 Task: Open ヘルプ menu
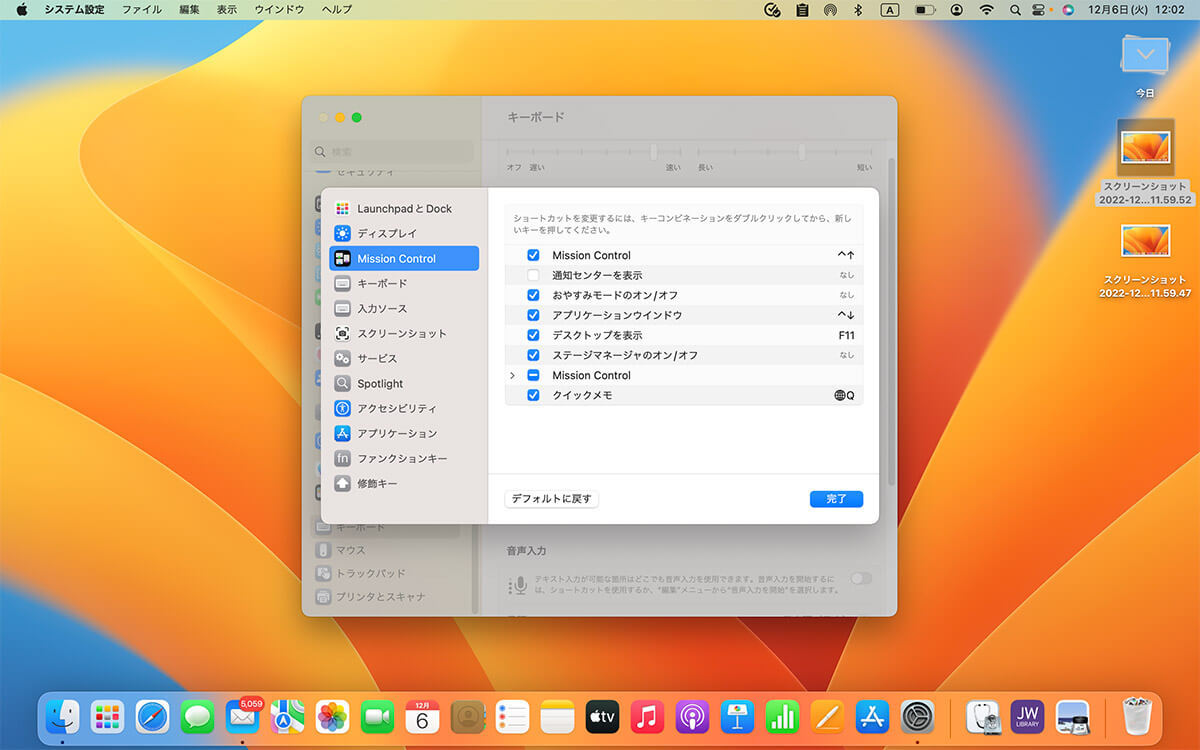pos(337,9)
